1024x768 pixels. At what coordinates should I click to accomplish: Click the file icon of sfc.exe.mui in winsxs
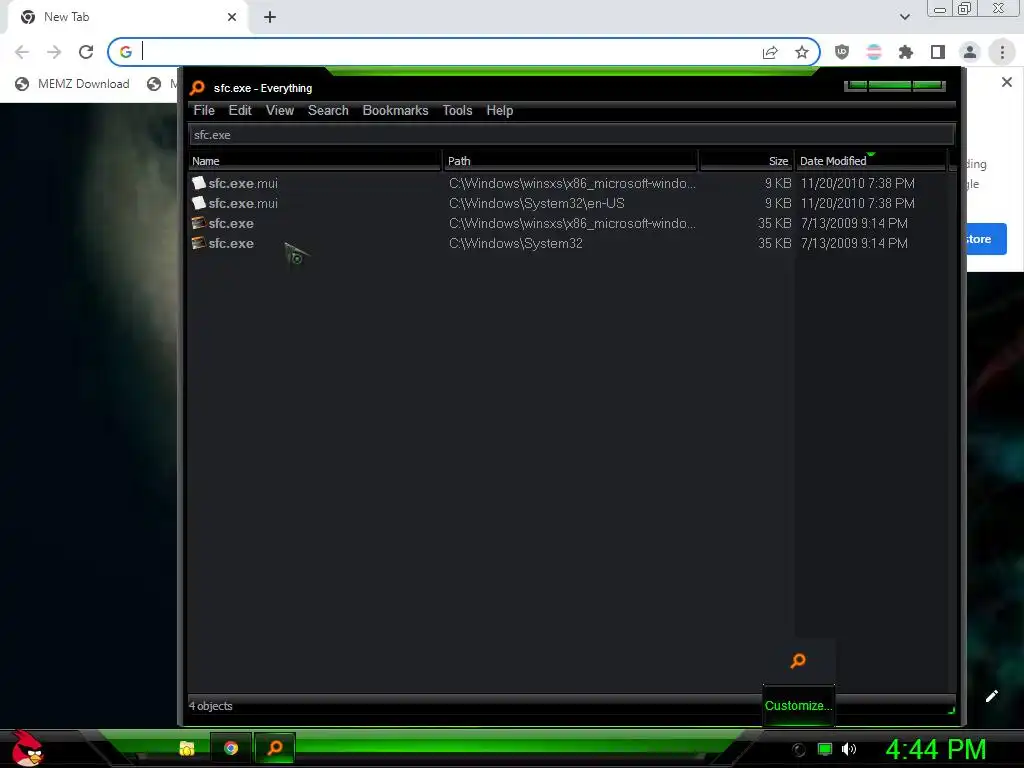(199, 183)
